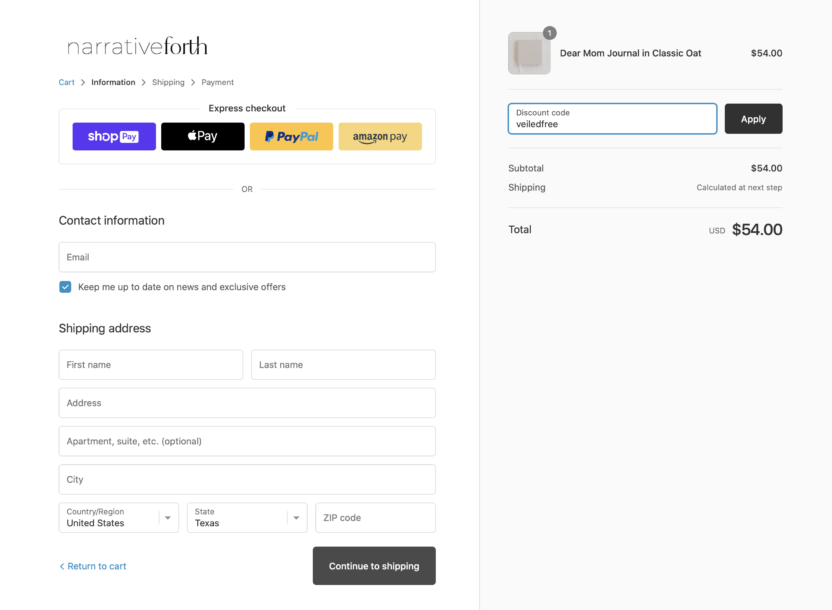Select the Shipping breadcrumb step
The image size is (832, 610).
coord(168,82)
